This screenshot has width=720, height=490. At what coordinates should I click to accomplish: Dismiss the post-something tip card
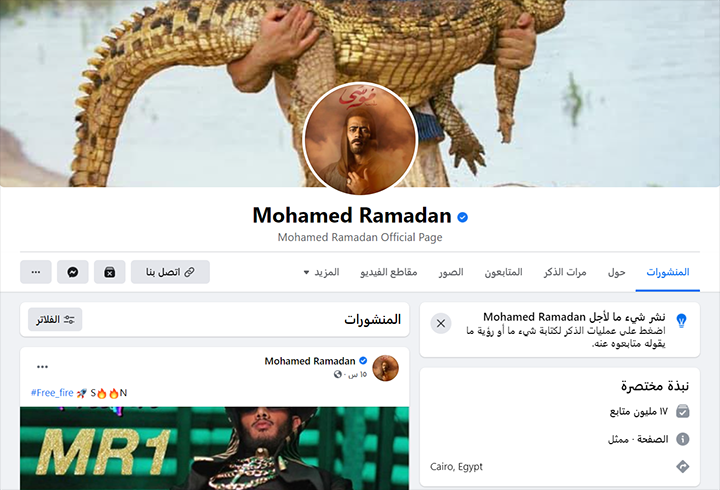pos(441,323)
